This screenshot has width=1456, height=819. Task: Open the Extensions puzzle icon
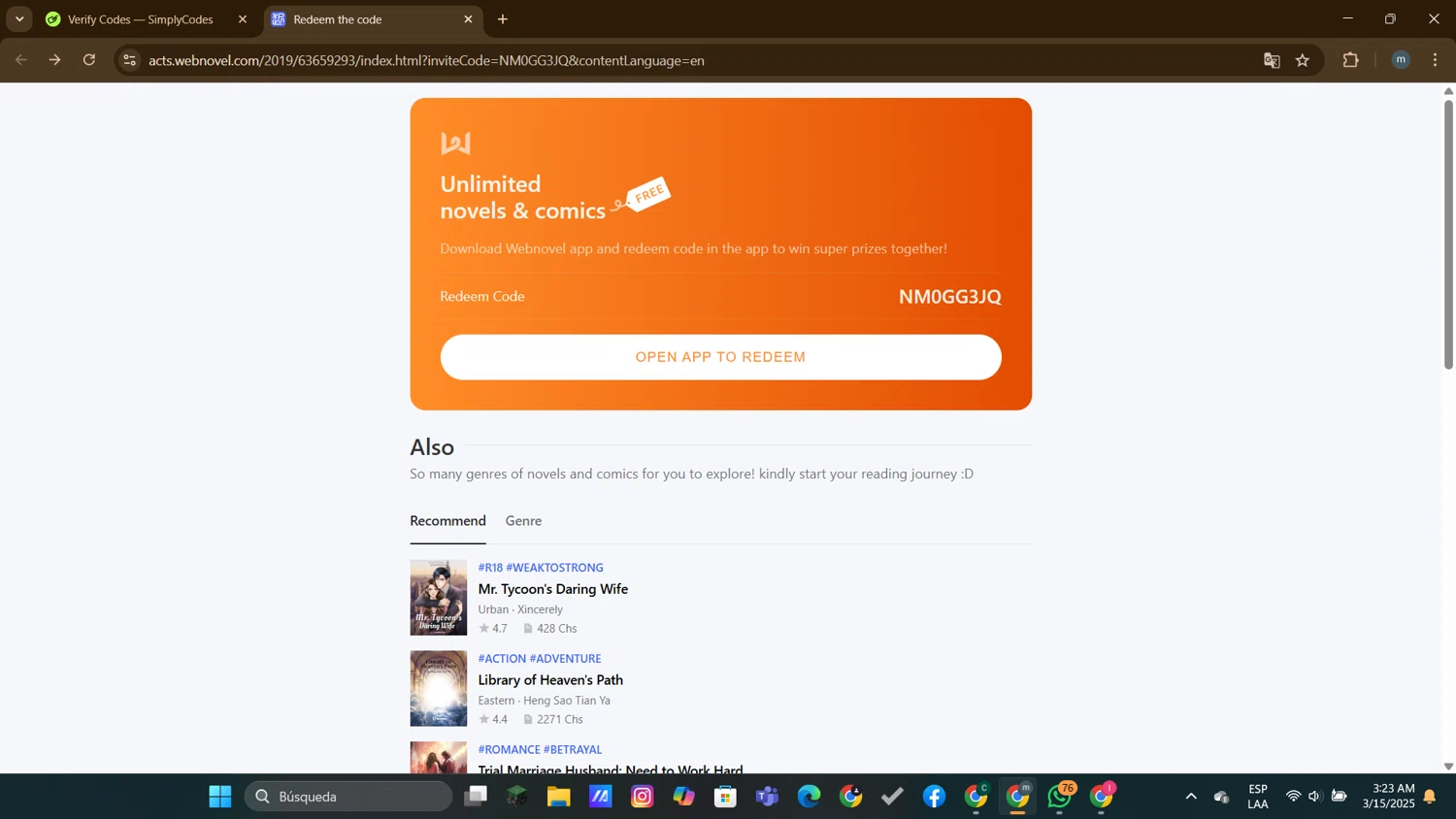[x=1350, y=60]
